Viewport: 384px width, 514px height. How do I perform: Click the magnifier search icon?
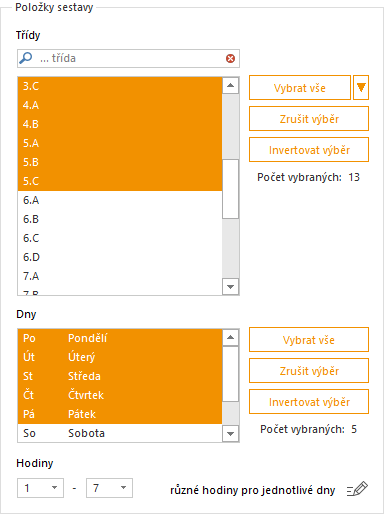click(26, 58)
